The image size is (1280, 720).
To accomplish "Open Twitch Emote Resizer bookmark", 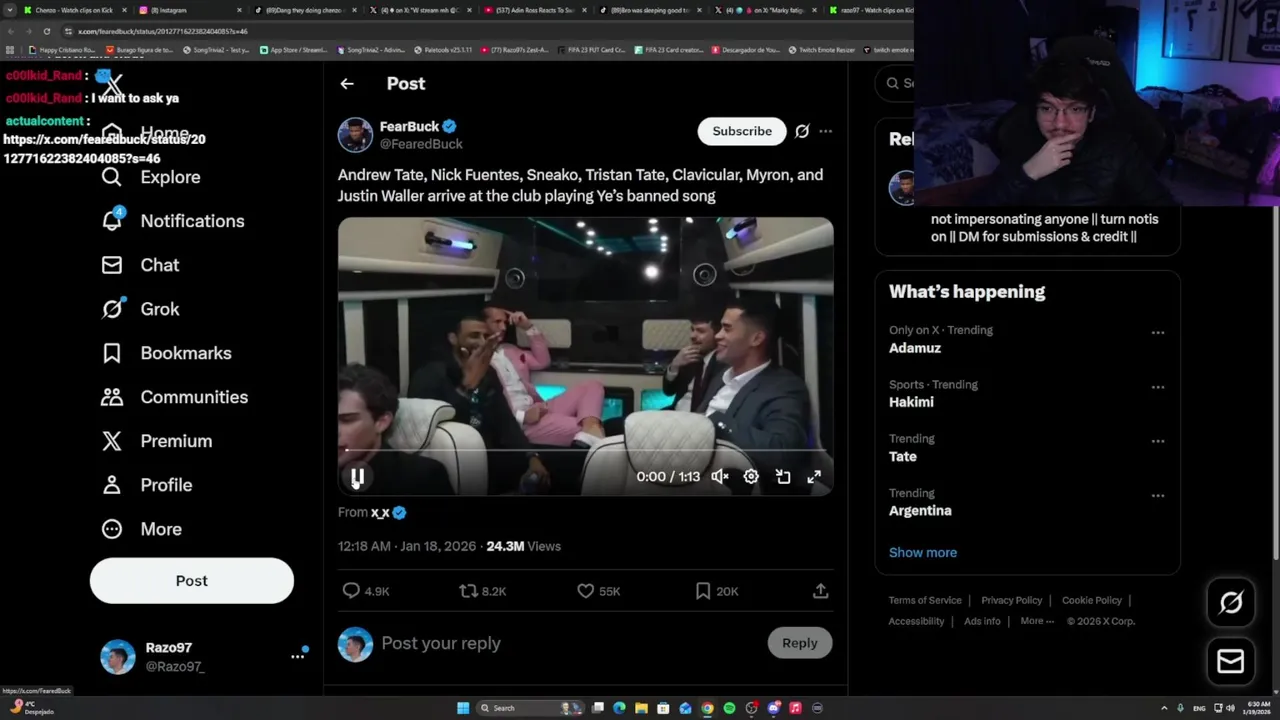I will coord(822,49).
